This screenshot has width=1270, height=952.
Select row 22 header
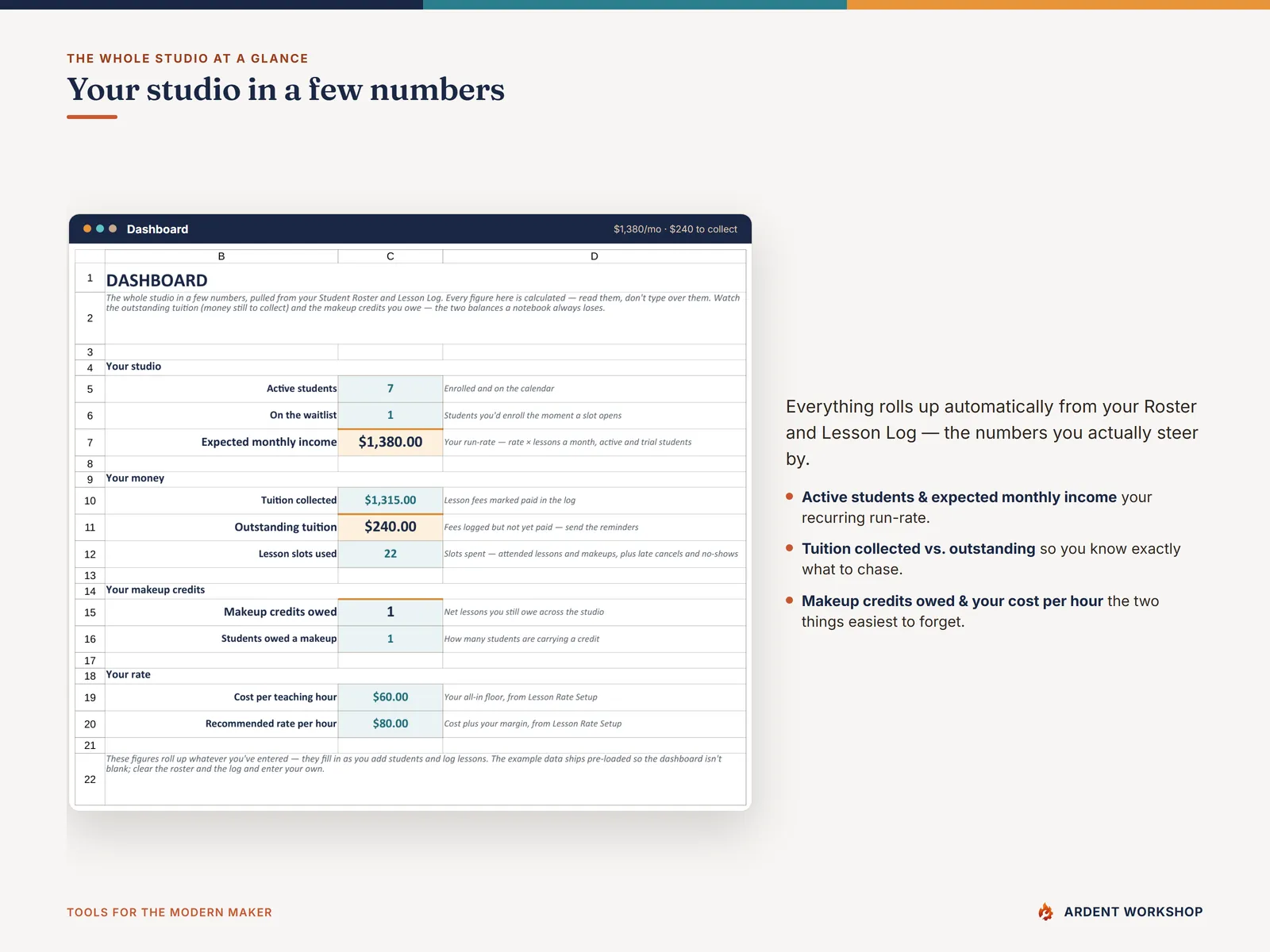(90, 779)
